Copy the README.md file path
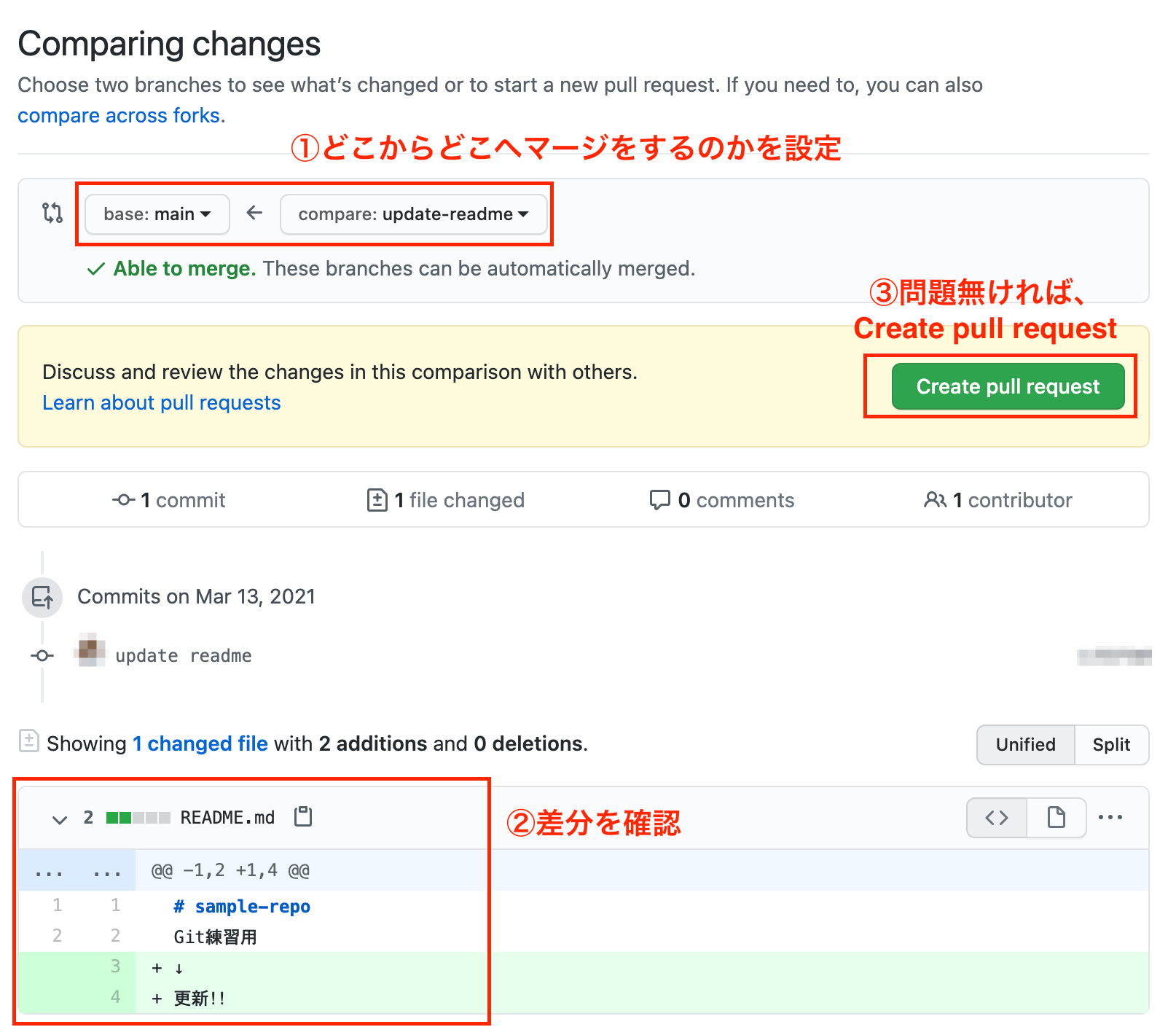1176x1035 pixels. pyautogui.click(x=303, y=817)
